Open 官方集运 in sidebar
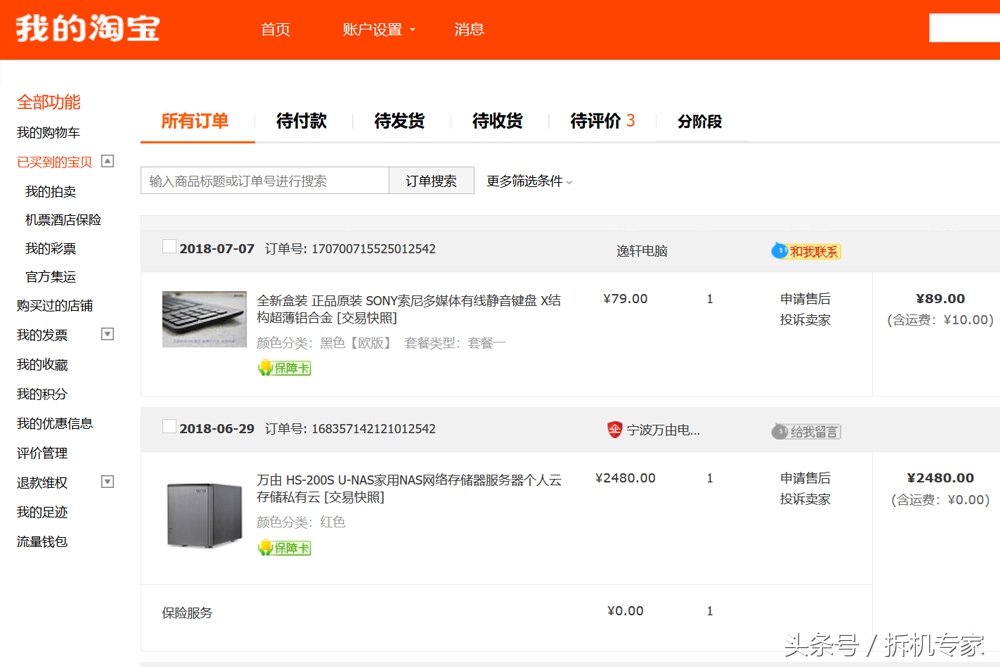This screenshot has height=667, width=1000. point(50,276)
